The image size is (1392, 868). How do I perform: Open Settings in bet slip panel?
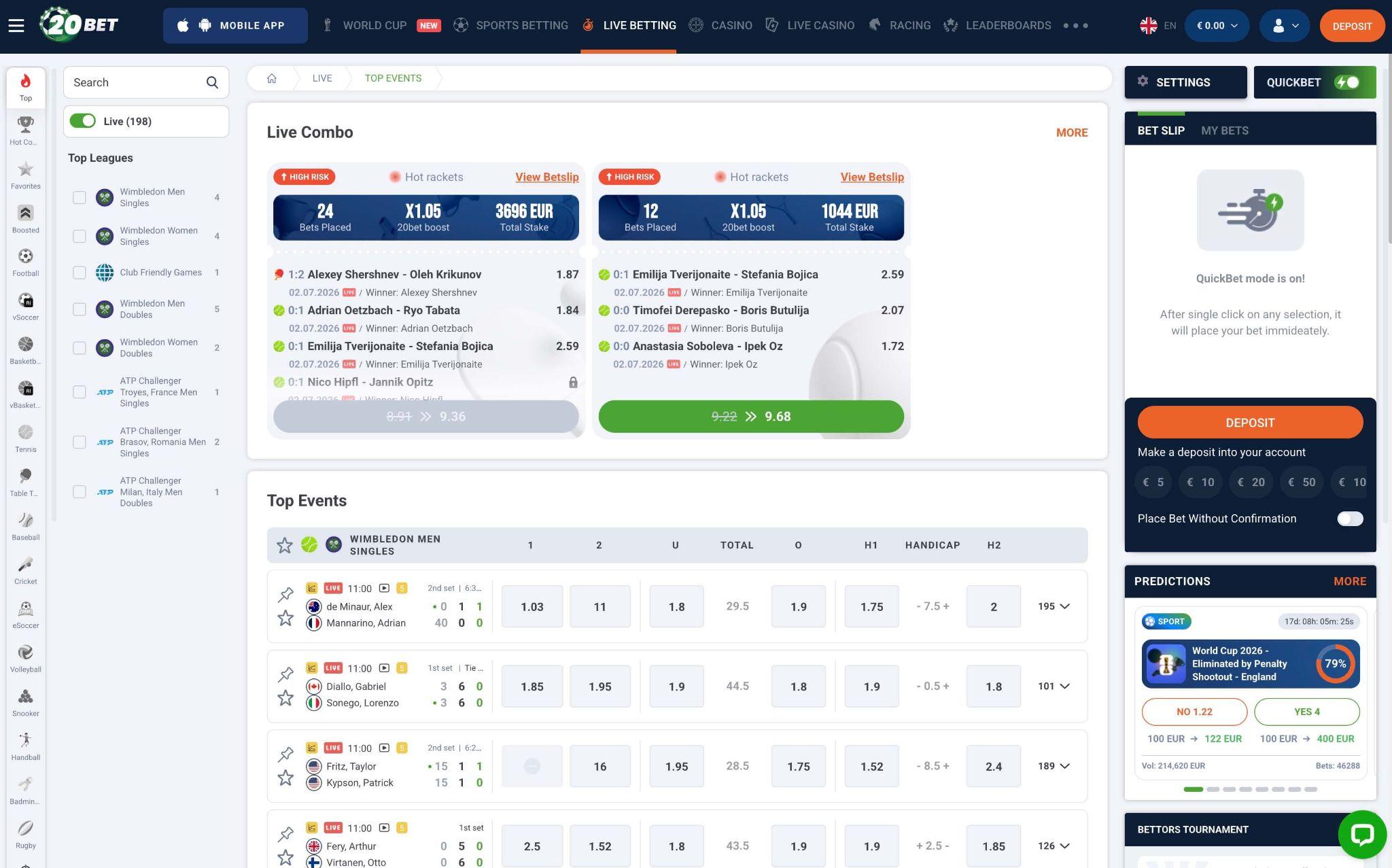[1185, 82]
